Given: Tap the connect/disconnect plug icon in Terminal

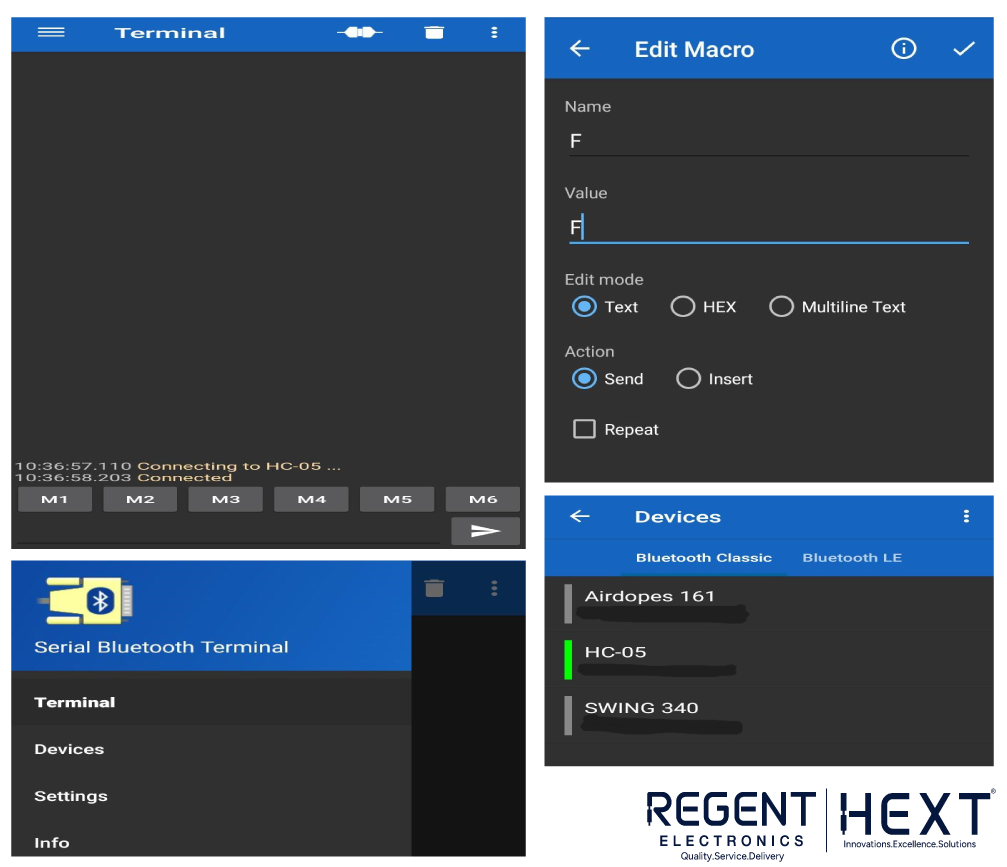Looking at the screenshot, I should tap(360, 32).
